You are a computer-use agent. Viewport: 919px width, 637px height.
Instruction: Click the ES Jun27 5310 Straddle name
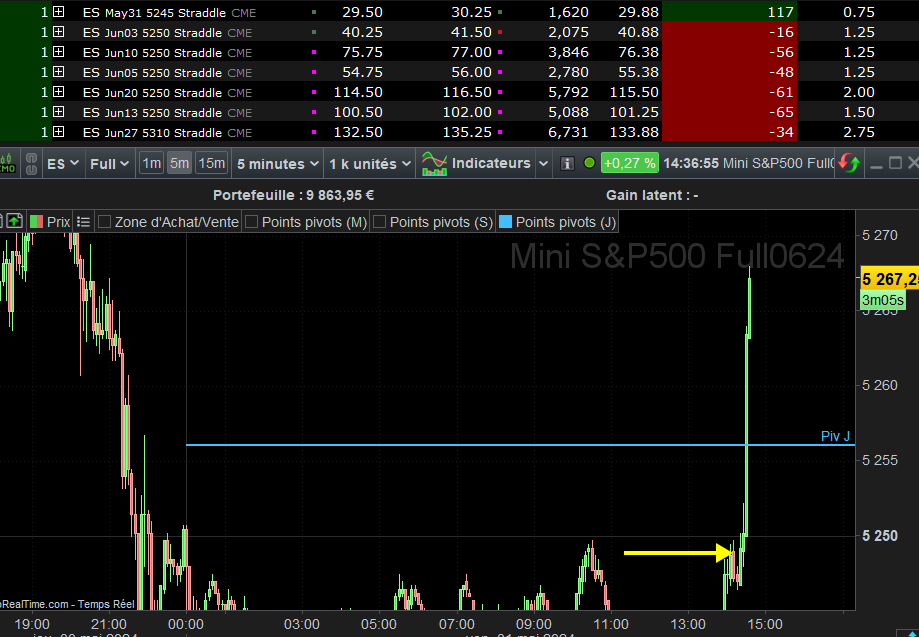[152, 132]
